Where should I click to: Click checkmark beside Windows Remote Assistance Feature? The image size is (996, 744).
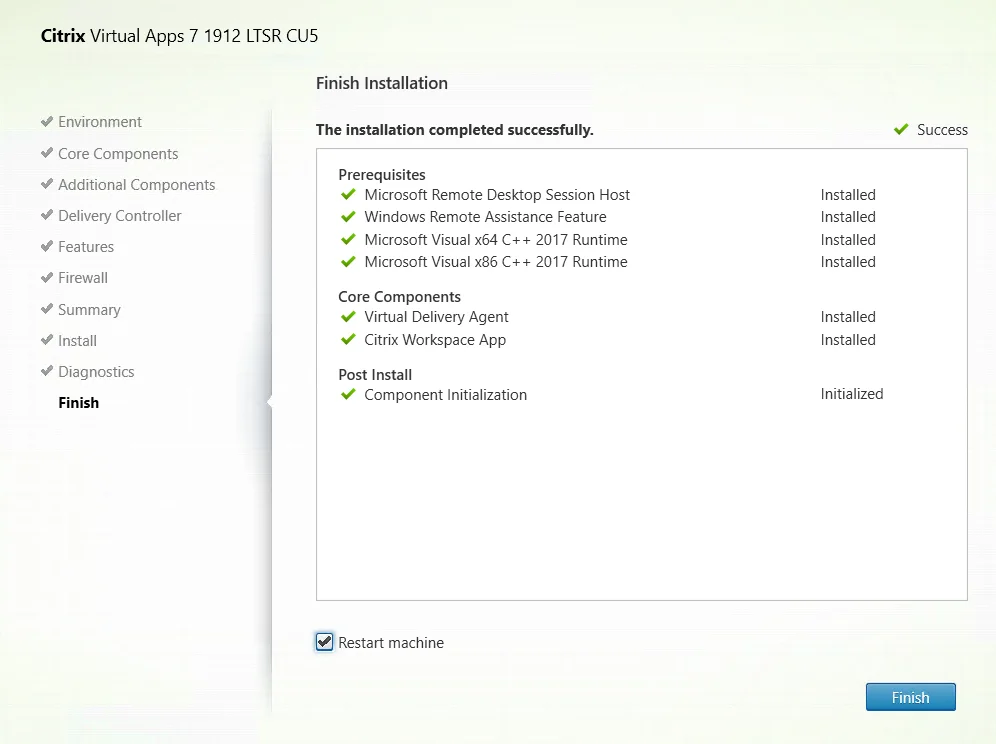pos(348,217)
